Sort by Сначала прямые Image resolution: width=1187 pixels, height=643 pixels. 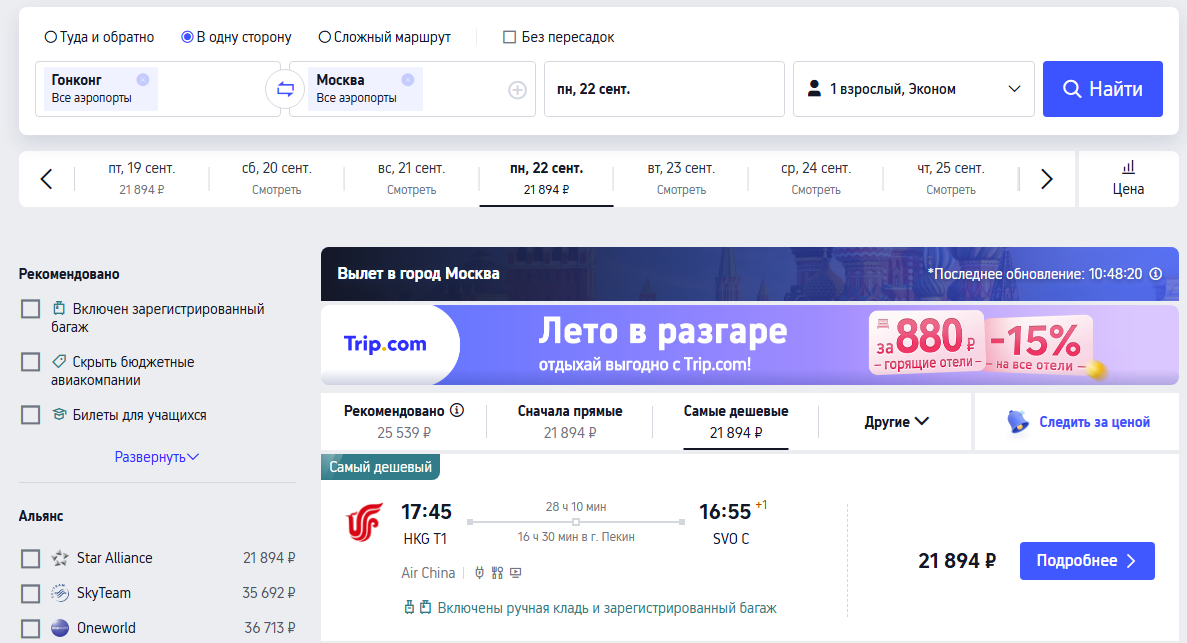click(x=570, y=422)
